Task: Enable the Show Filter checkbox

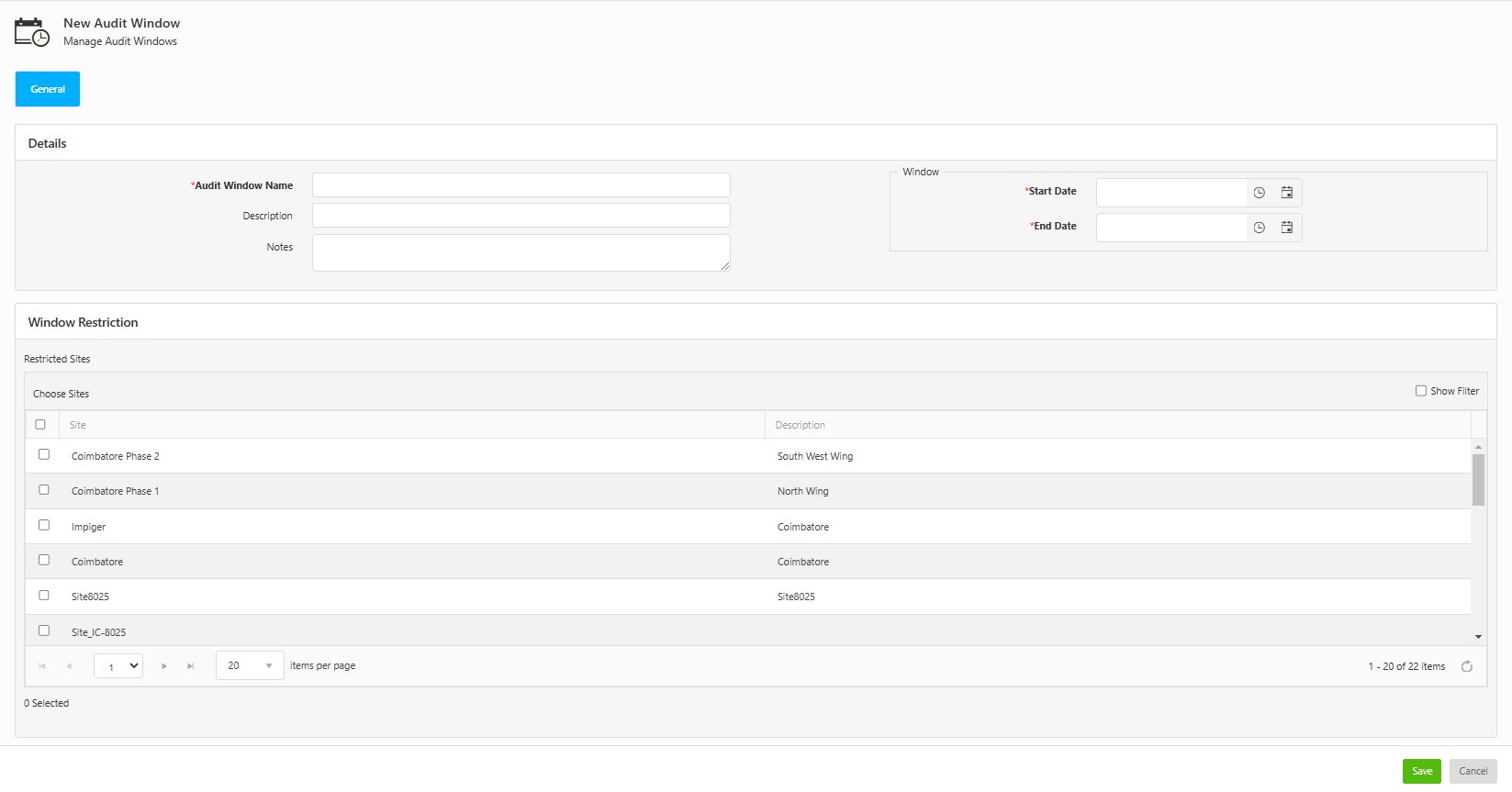Action: pos(1420,391)
